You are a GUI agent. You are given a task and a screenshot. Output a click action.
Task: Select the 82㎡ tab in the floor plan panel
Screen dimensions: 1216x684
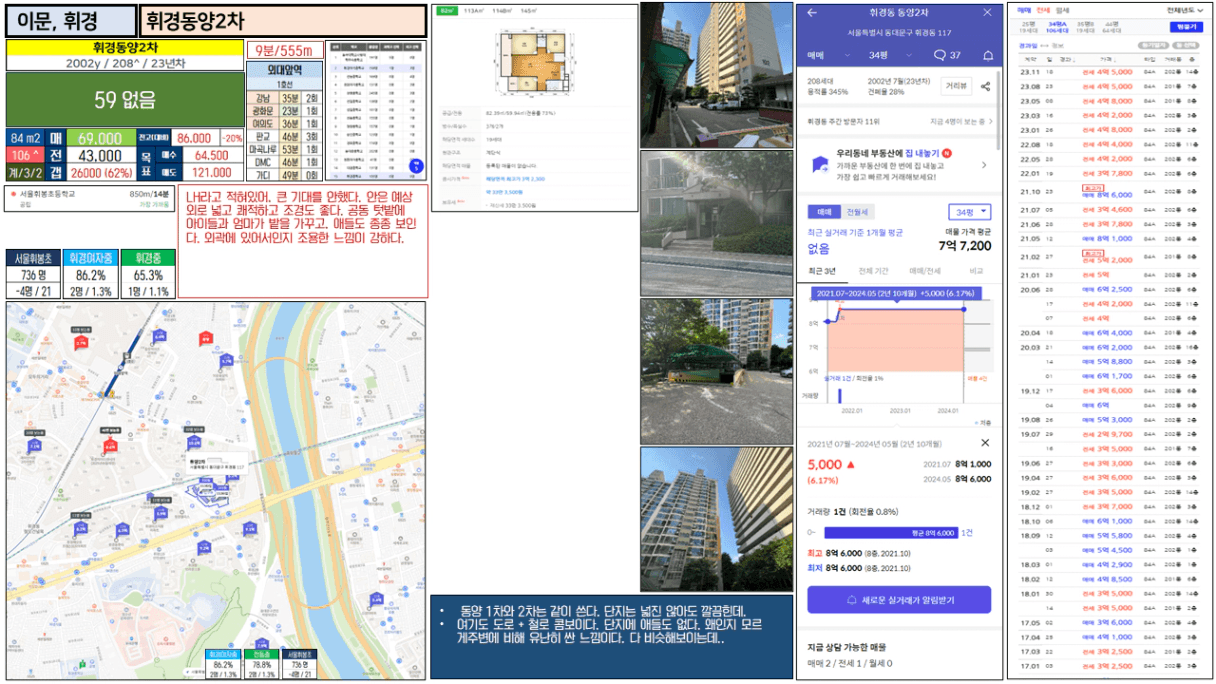(447, 10)
